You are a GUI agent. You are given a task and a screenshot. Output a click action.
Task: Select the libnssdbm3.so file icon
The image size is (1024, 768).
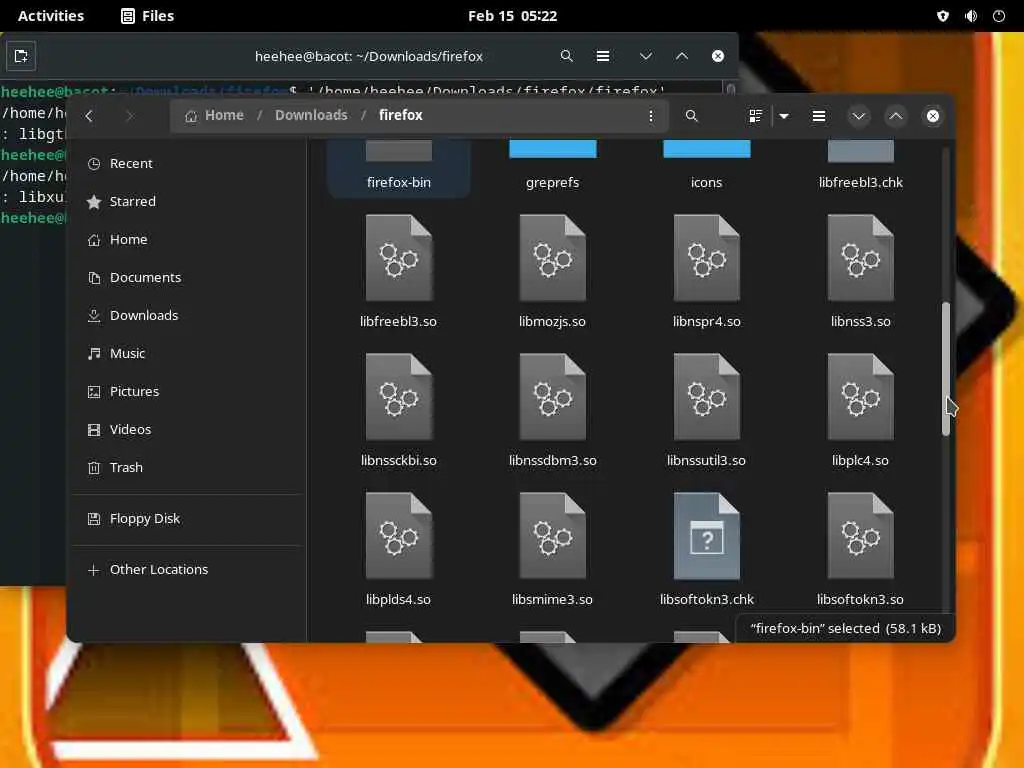click(x=552, y=397)
